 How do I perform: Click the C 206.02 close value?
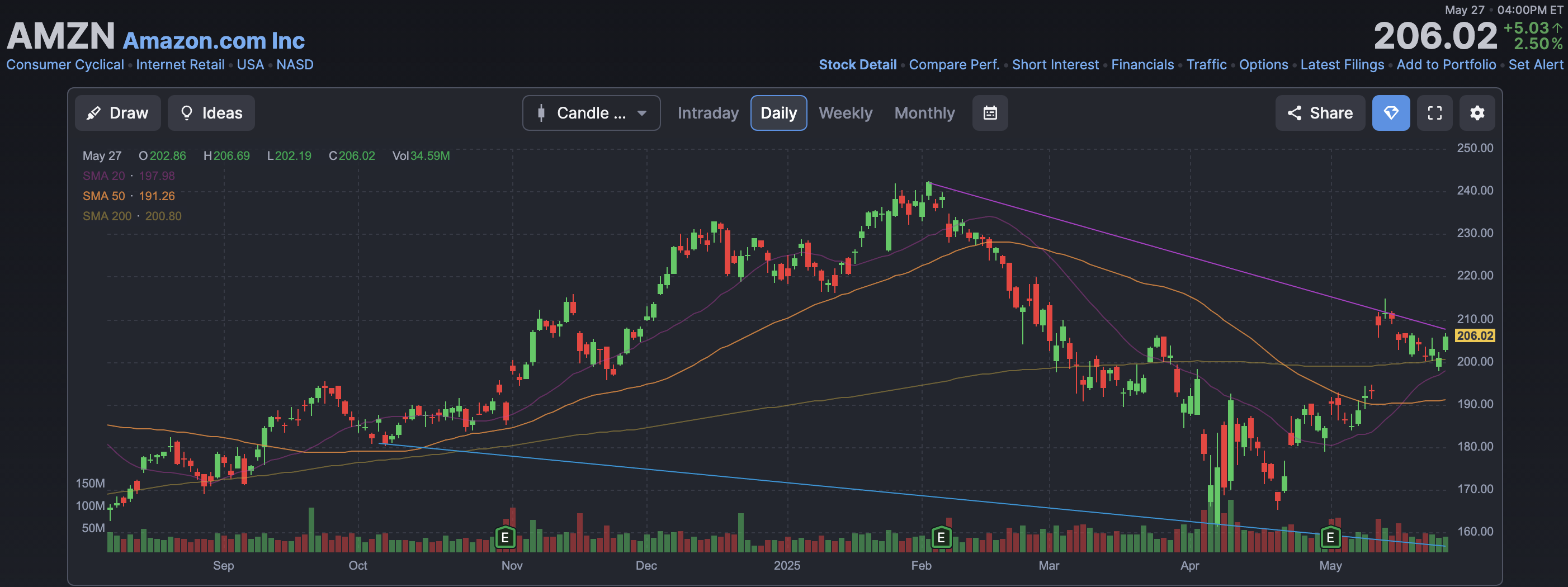[352, 156]
